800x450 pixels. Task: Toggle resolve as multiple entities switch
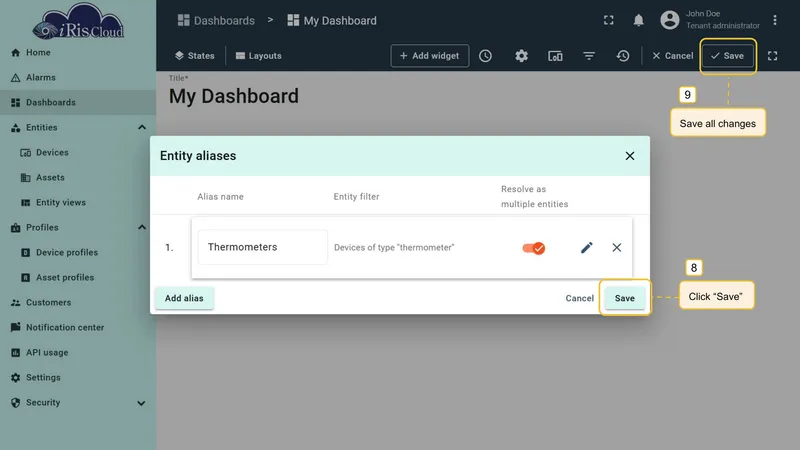point(534,248)
